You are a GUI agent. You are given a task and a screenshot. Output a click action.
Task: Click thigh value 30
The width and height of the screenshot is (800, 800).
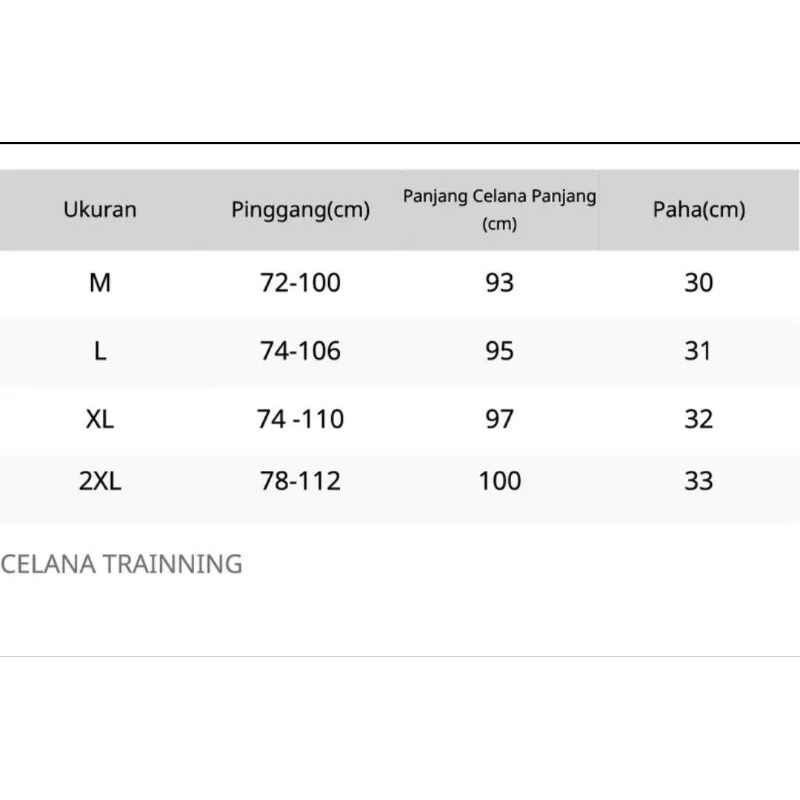pyautogui.click(x=698, y=283)
